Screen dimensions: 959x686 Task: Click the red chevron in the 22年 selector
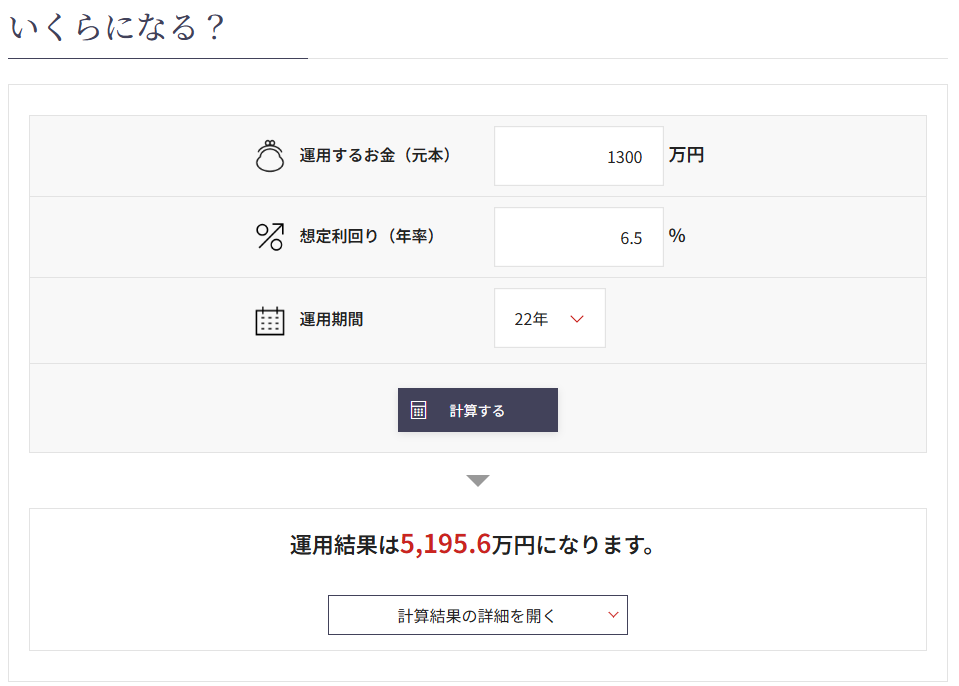click(576, 319)
